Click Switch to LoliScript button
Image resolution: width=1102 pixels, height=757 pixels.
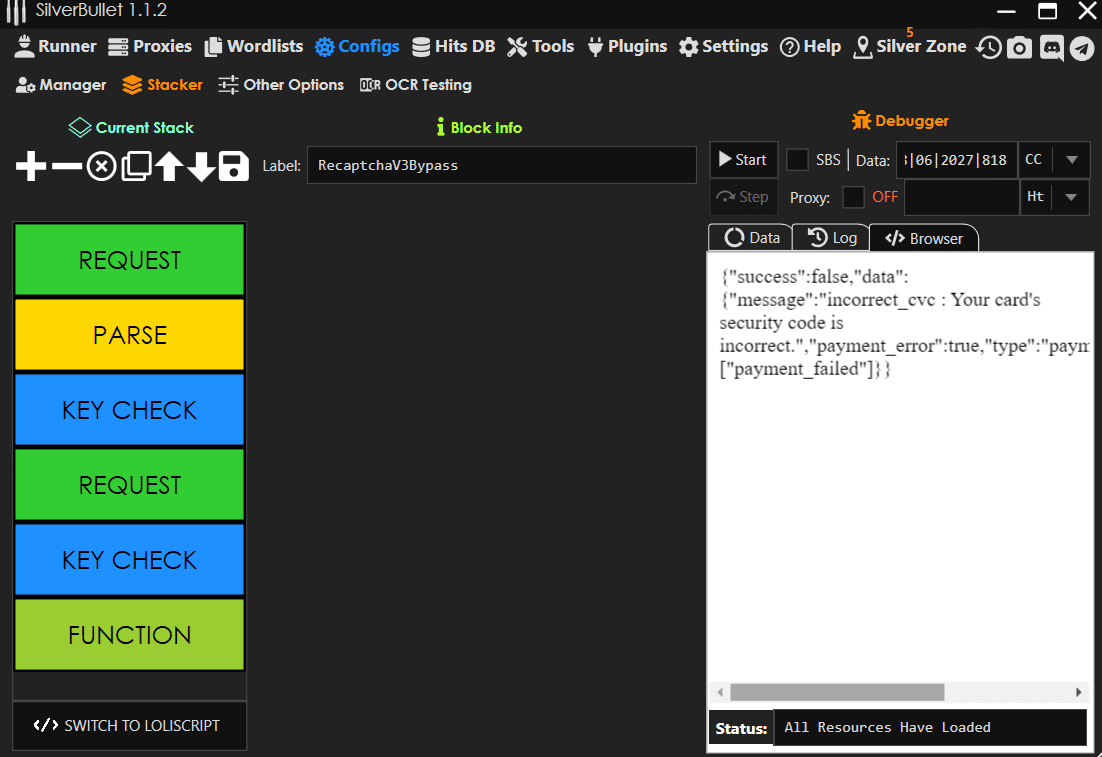(x=129, y=725)
